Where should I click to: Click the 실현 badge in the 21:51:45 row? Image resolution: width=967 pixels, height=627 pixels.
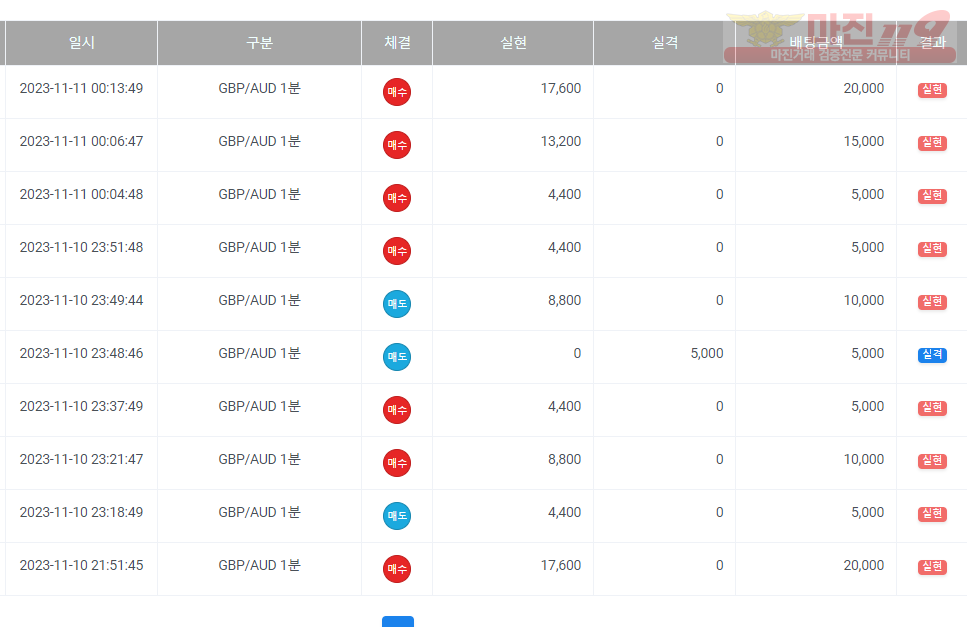coord(932,567)
